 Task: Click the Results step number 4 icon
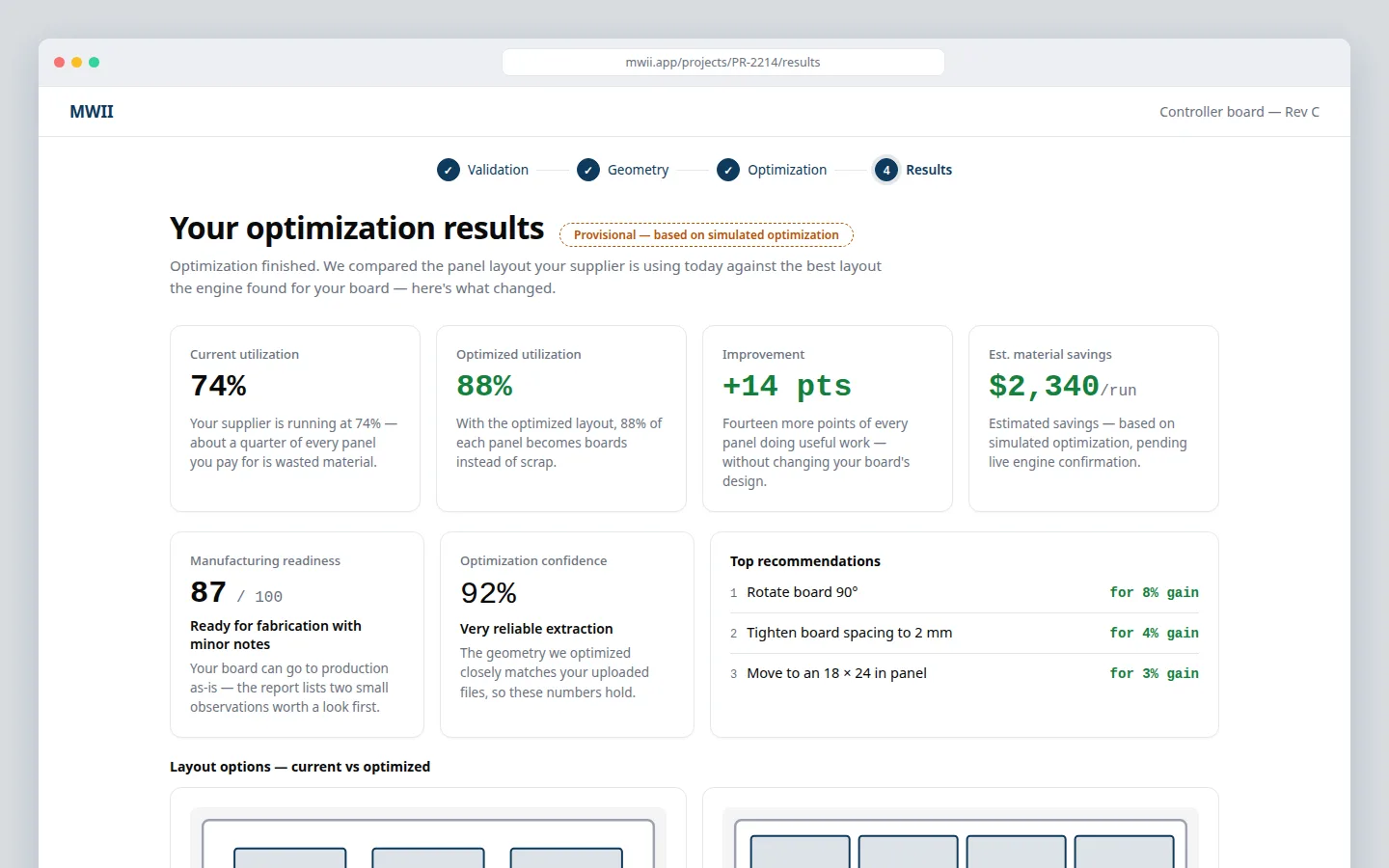886,170
